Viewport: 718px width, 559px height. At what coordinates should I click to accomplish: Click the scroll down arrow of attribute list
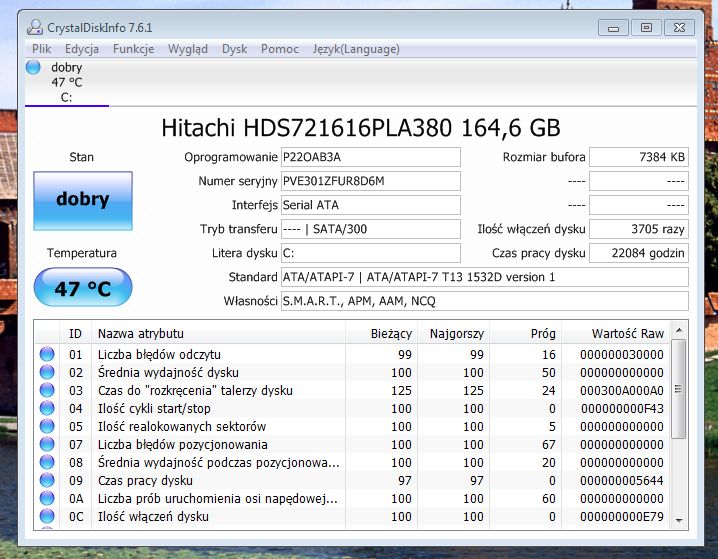coord(679,521)
